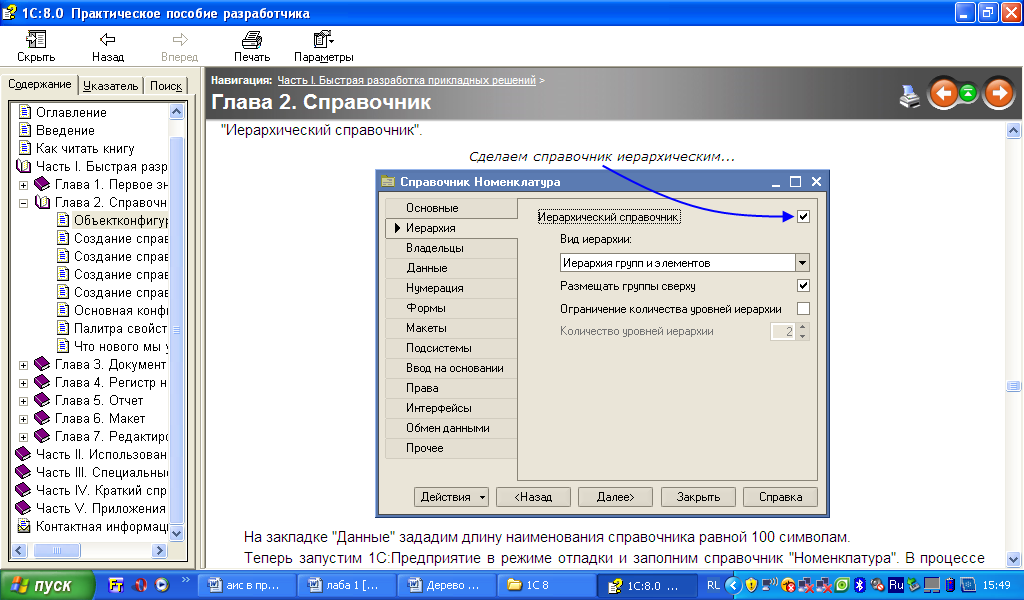Open the Действия dropdown button
Screen dimensions: 1024x600
pos(451,497)
